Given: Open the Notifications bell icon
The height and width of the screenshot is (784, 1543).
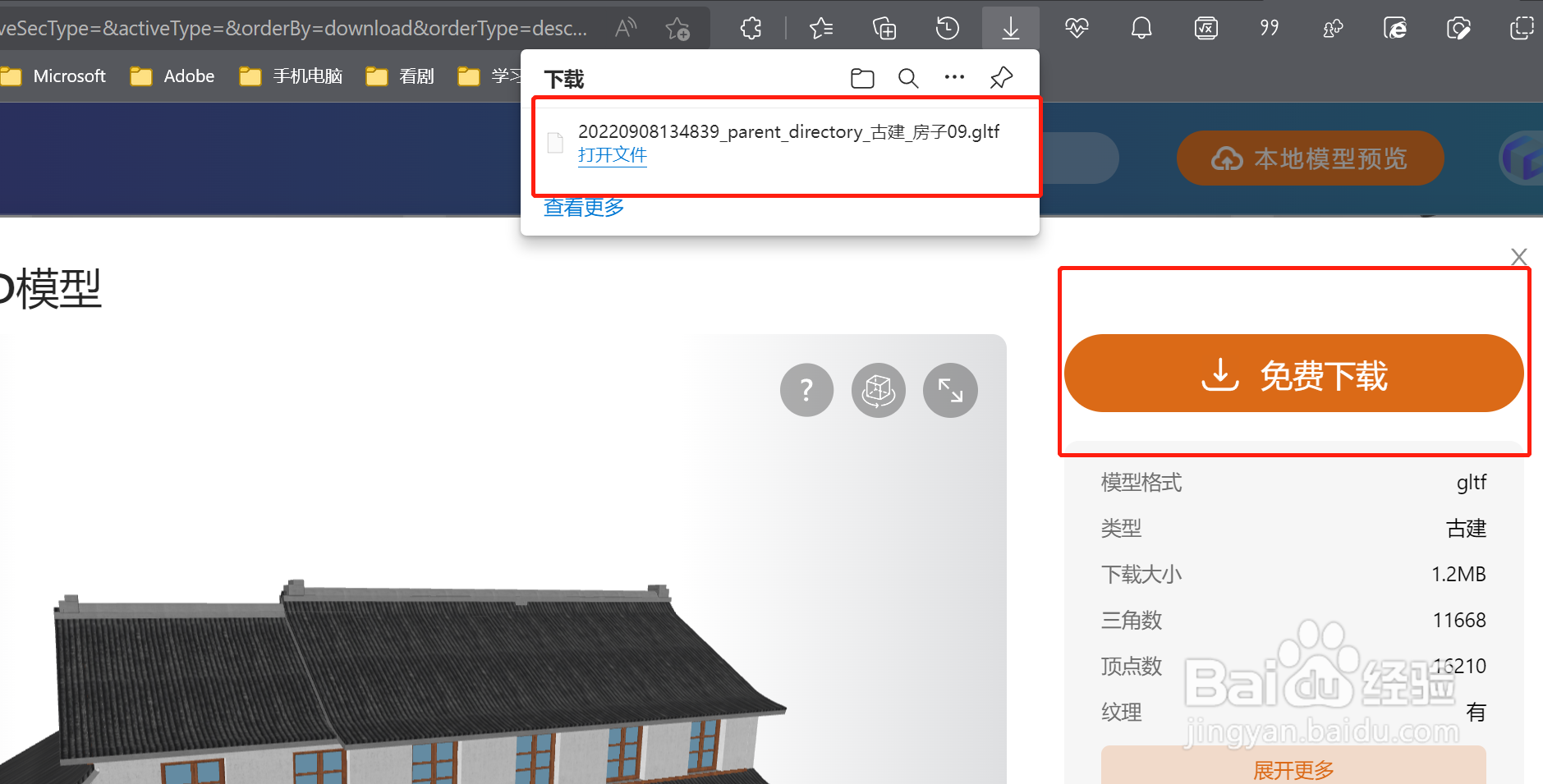Looking at the screenshot, I should coord(1141,27).
